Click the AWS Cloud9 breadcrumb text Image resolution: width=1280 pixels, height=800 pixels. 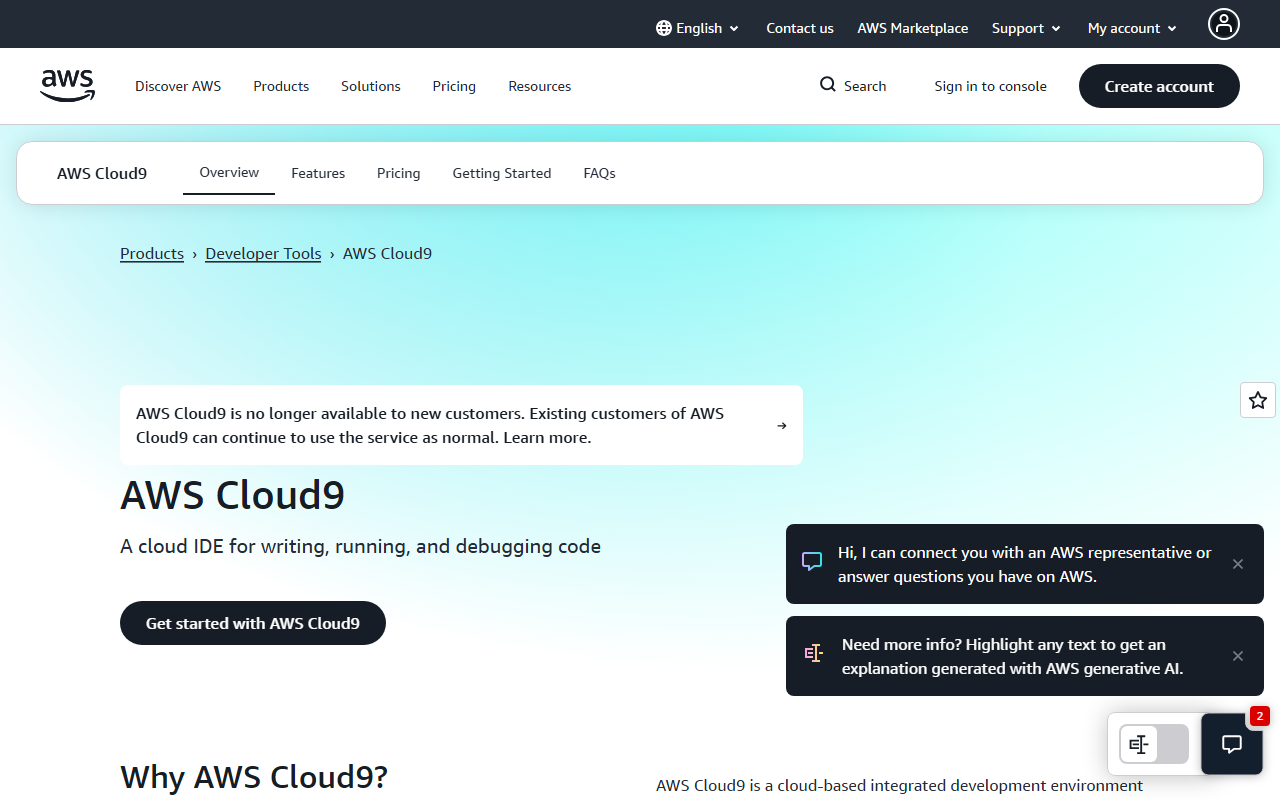[x=388, y=254]
